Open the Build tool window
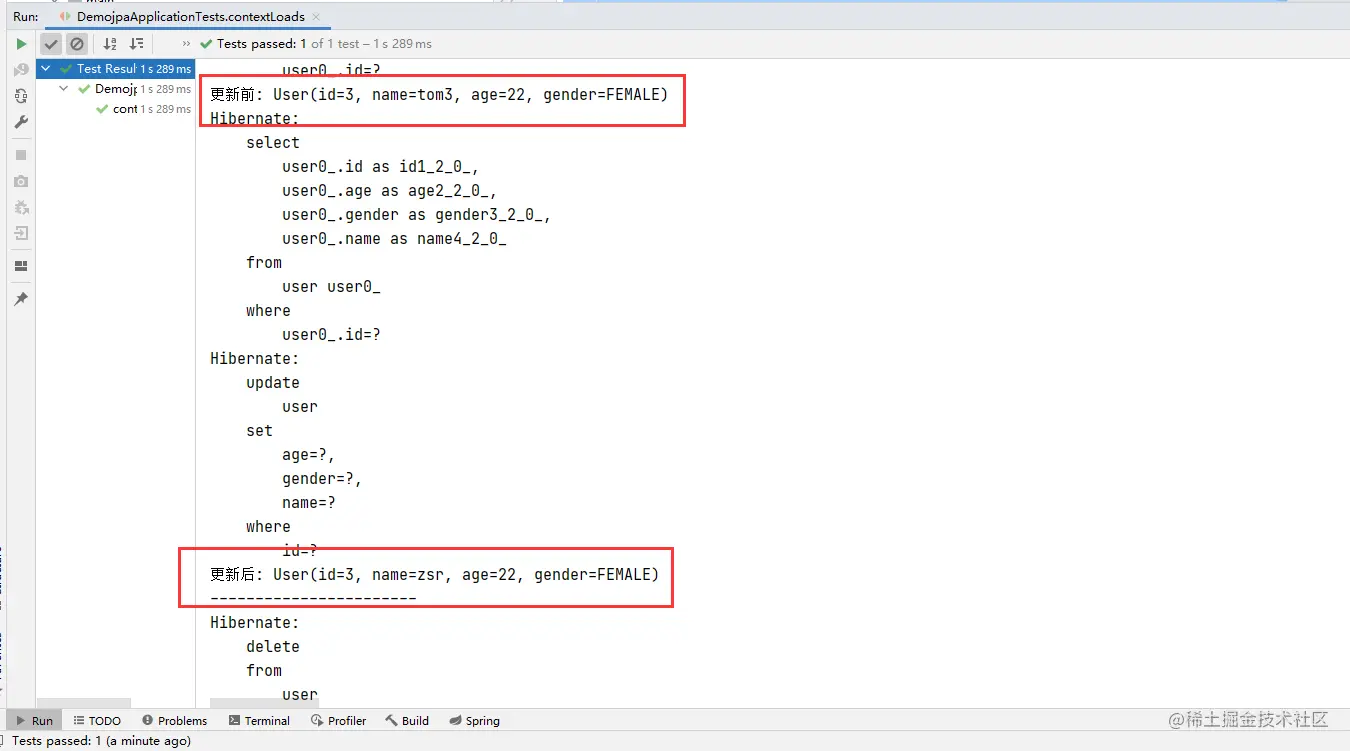The image size is (1350, 751). [x=407, y=720]
